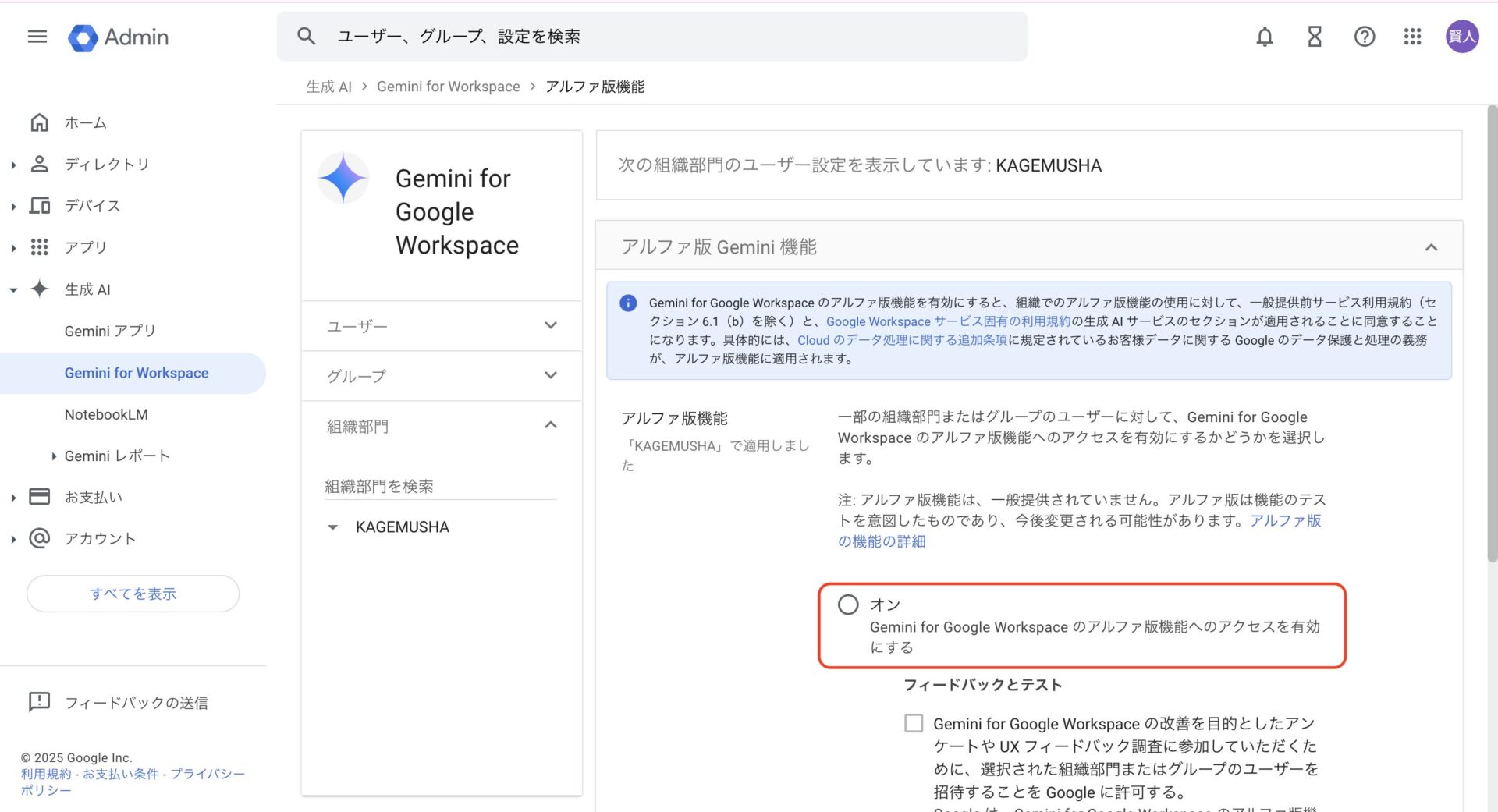Click the すべてを表示 button
The height and width of the screenshot is (812, 1498).
(133, 593)
